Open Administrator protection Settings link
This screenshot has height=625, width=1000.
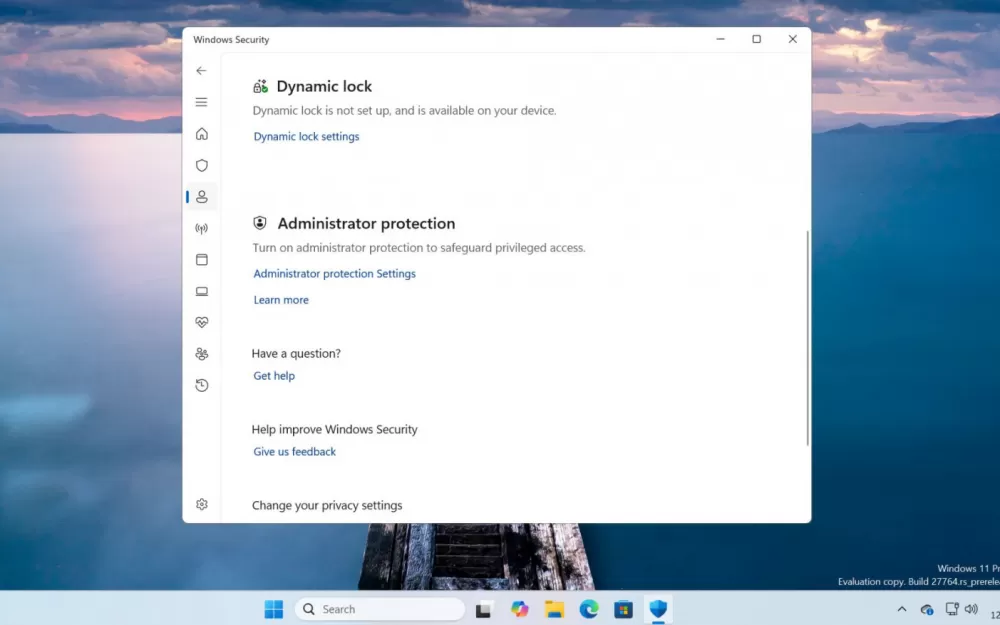(334, 274)
